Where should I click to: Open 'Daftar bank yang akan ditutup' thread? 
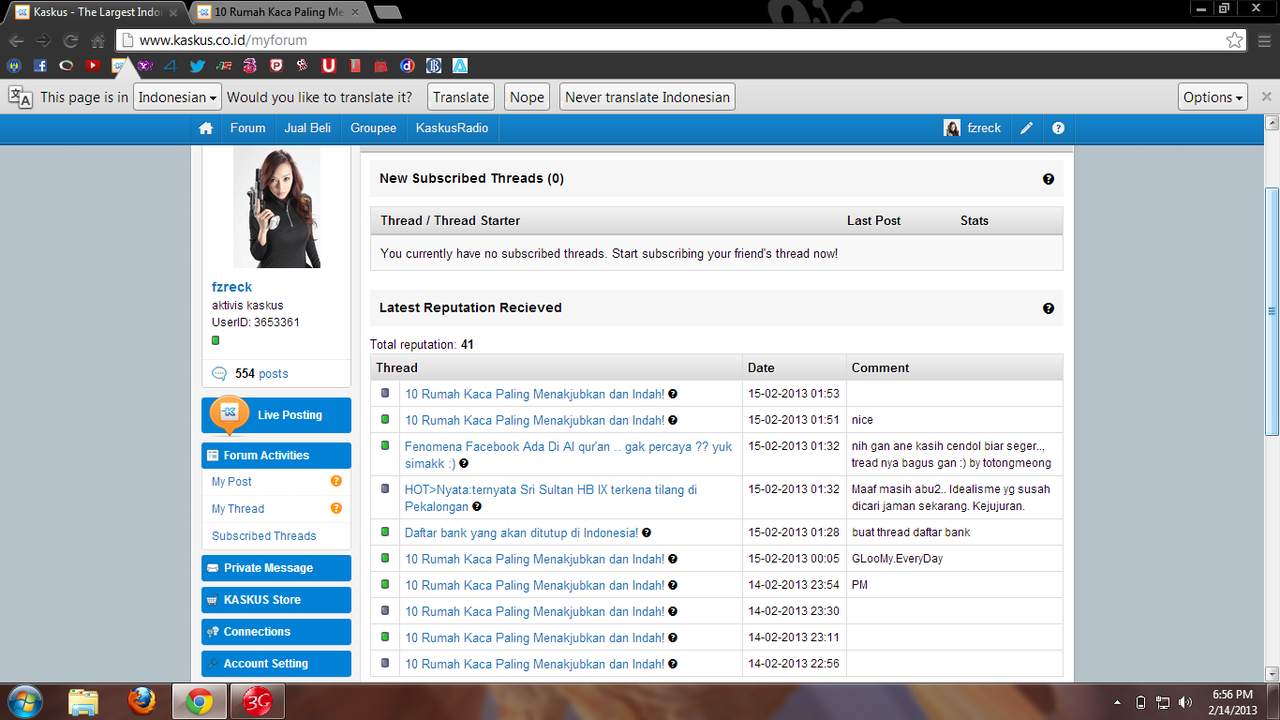[x=521, y=533]
